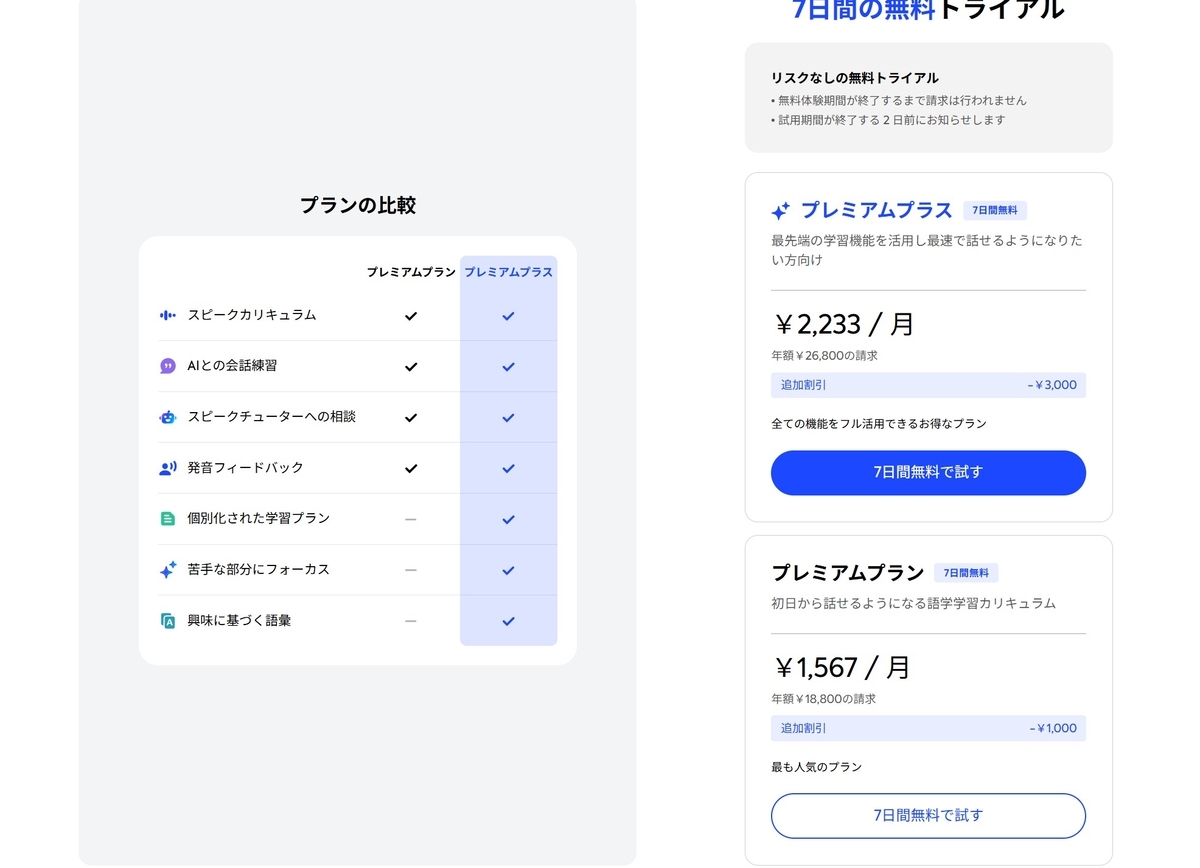Click the grey dash in 個別化された学習プラン row
This screenshot has height=868, width=1200.
point(410,519)
